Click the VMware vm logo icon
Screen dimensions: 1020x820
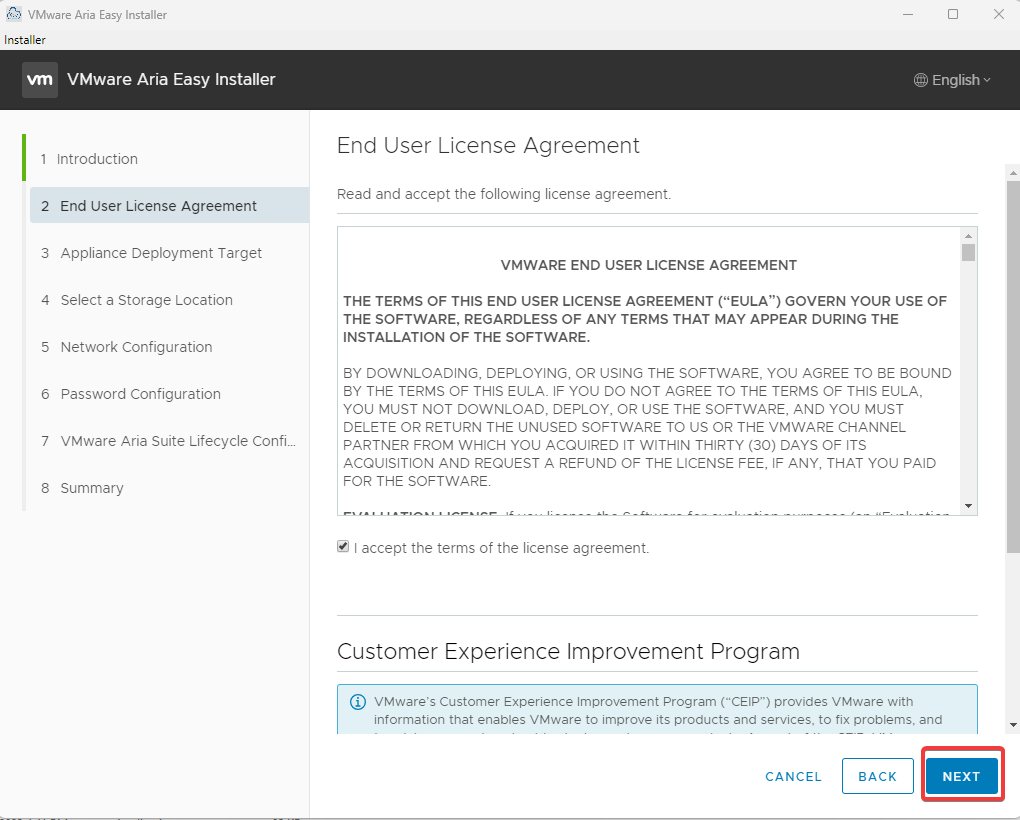(x=40, y=80)
